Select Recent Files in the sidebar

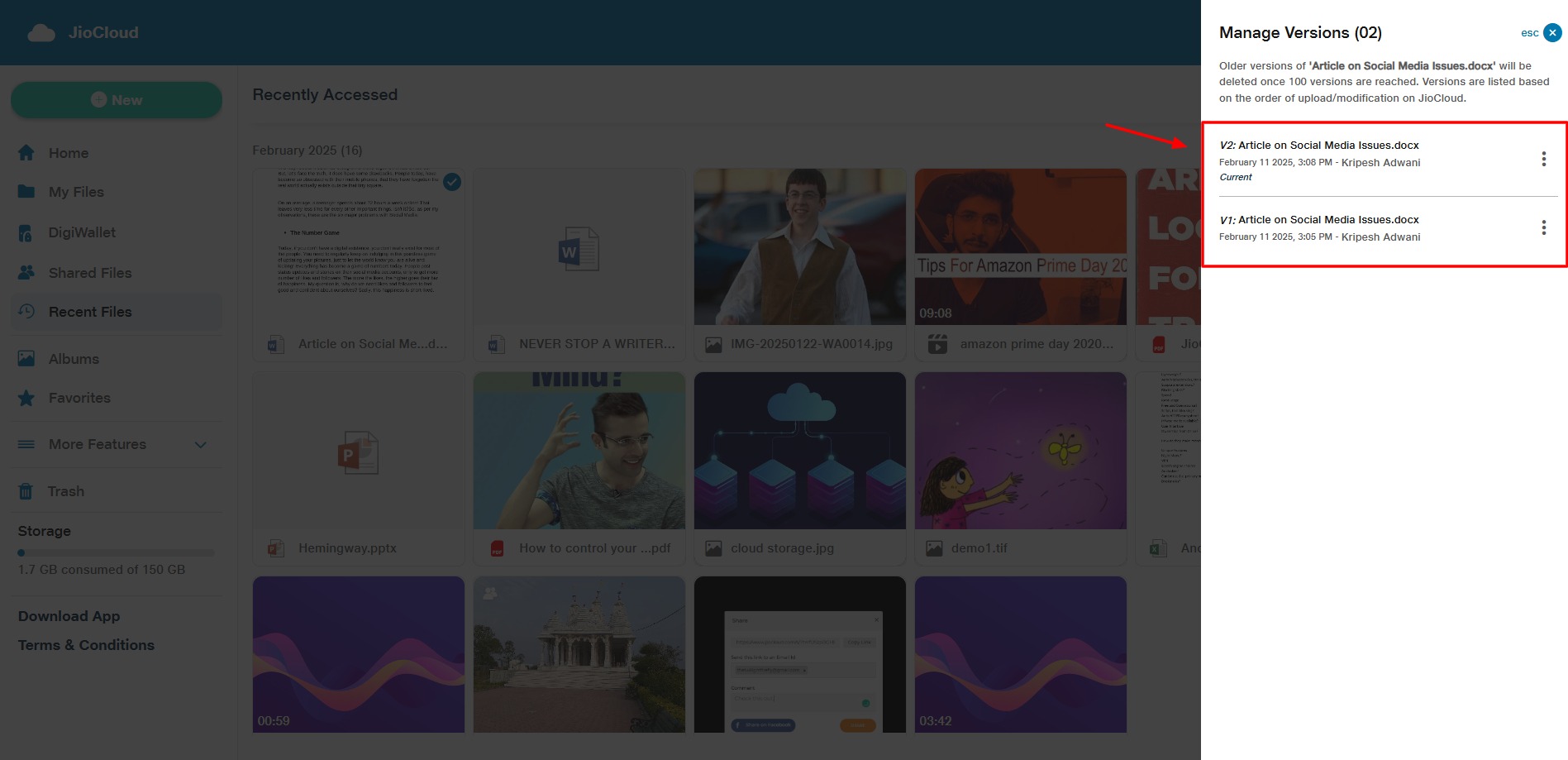pos(89,312)
